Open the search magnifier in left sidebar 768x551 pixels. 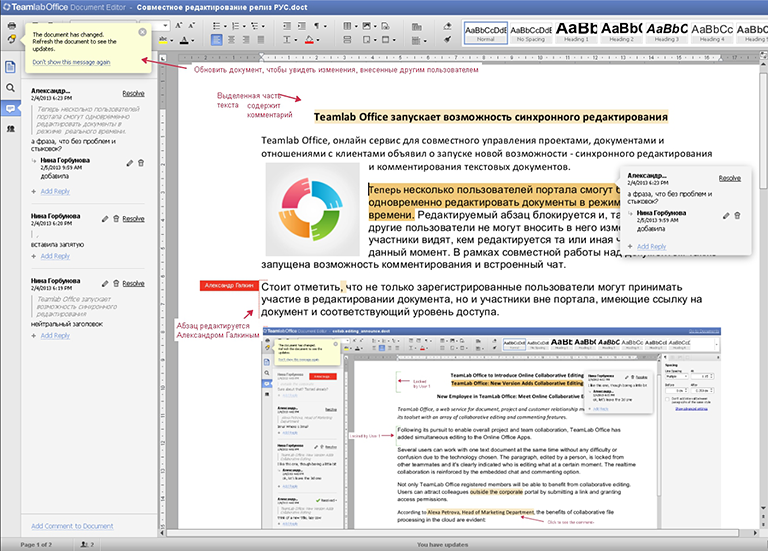10,88
